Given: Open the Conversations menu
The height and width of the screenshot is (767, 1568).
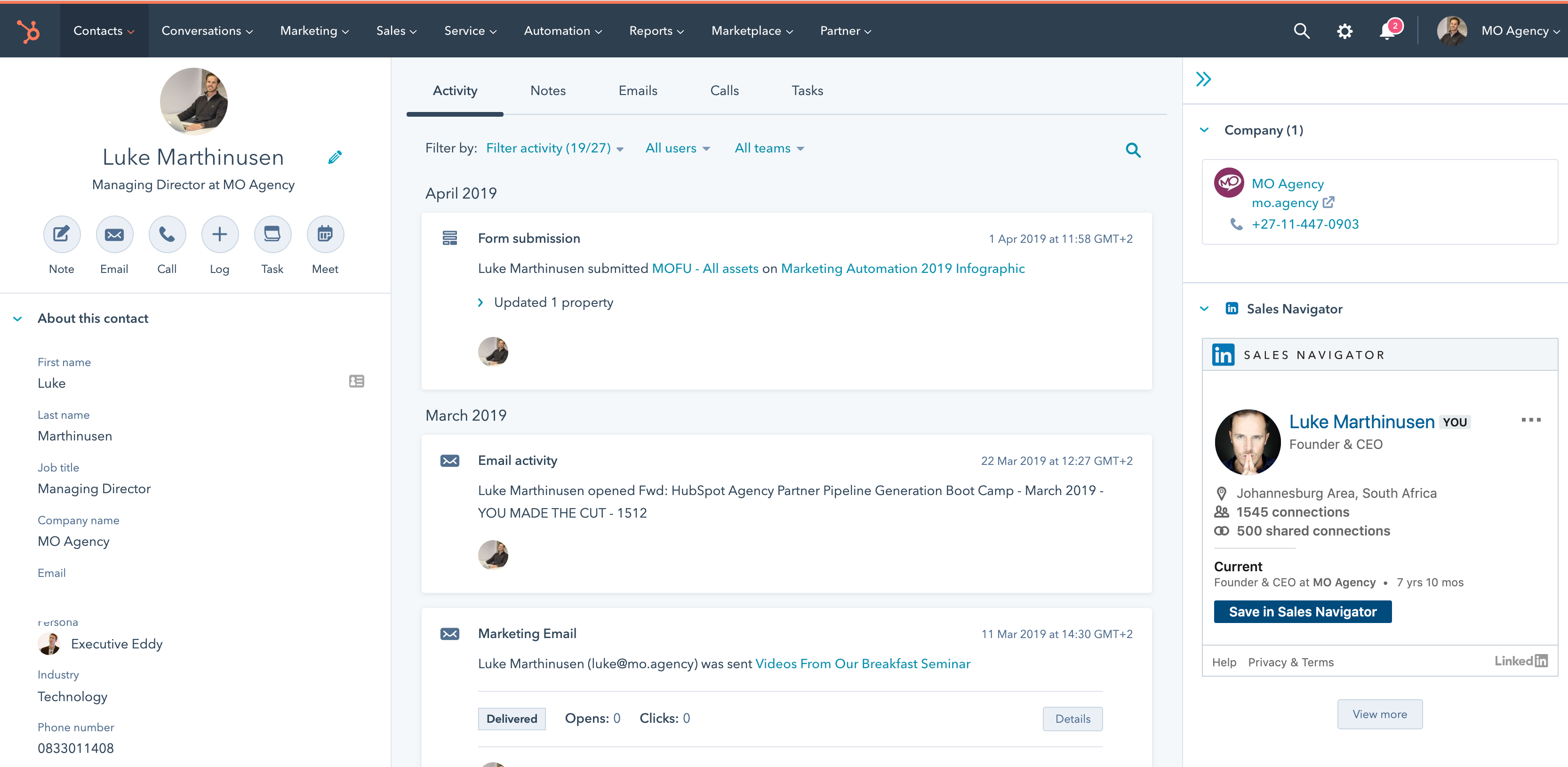Looking at the screenshot, I should [207, 31].
